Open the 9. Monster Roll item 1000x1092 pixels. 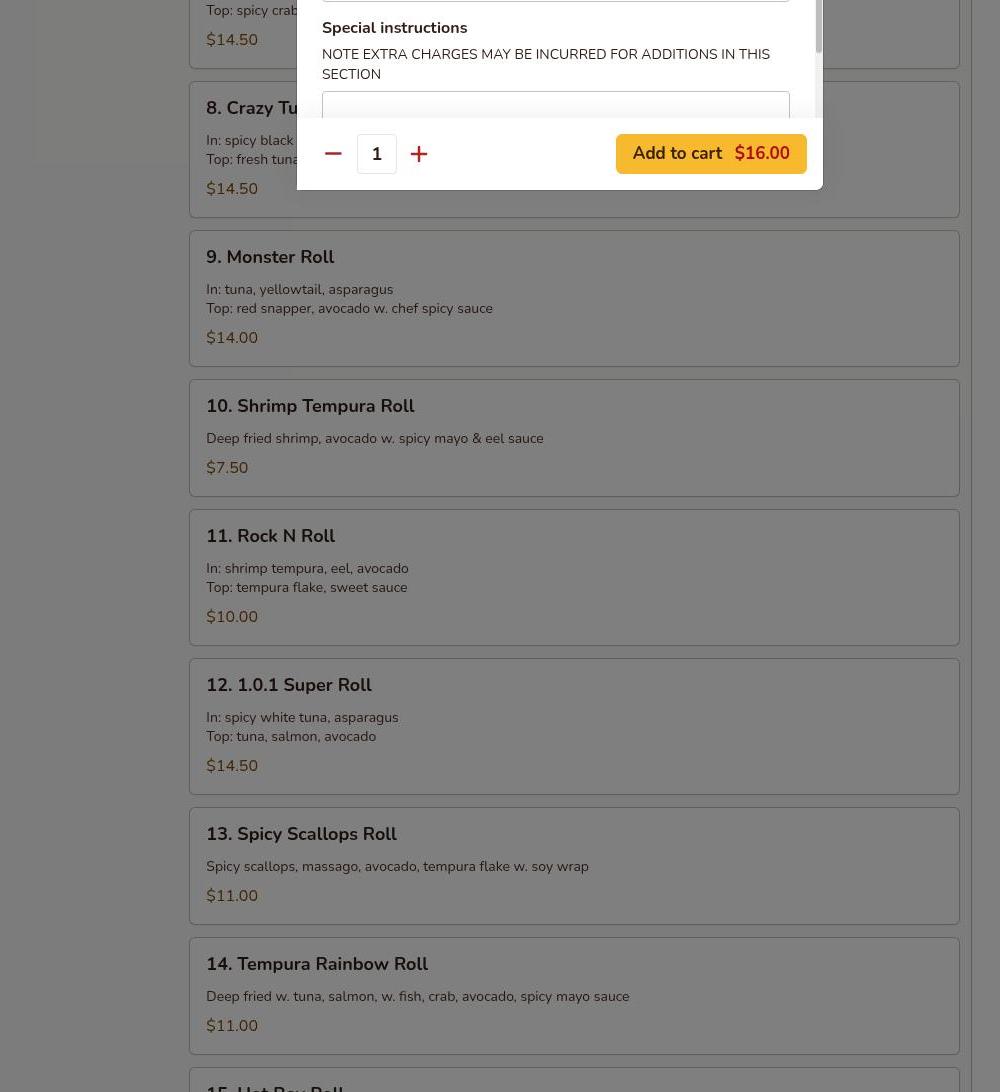[574, 298]
